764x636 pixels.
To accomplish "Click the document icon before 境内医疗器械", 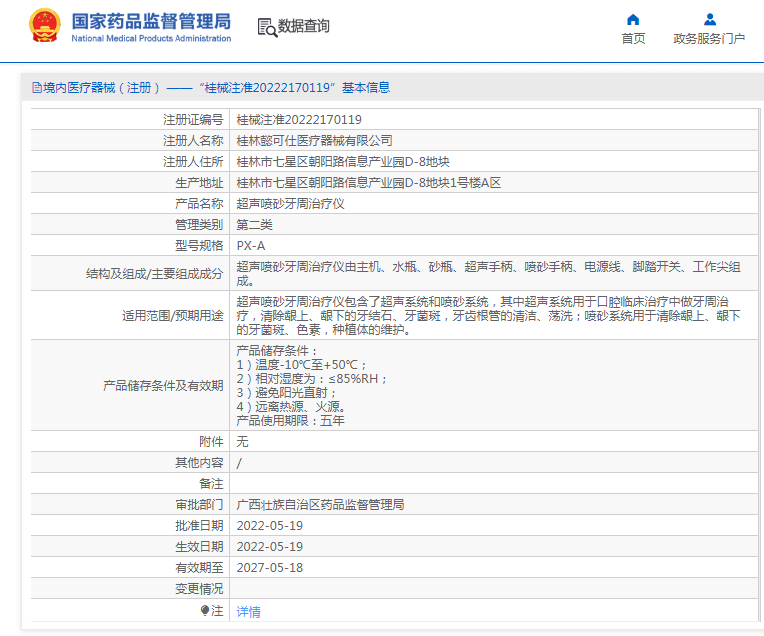I will click(x=37, y=88).
